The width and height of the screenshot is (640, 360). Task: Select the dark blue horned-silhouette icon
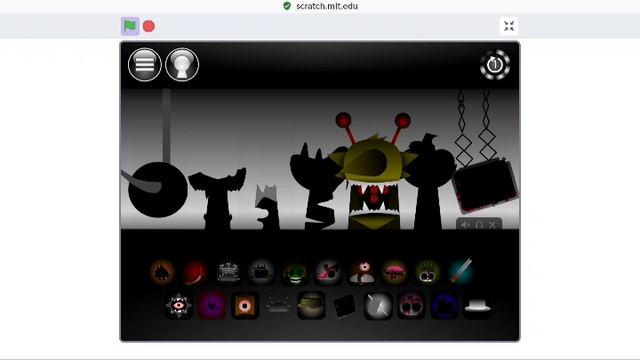point(444,305)
